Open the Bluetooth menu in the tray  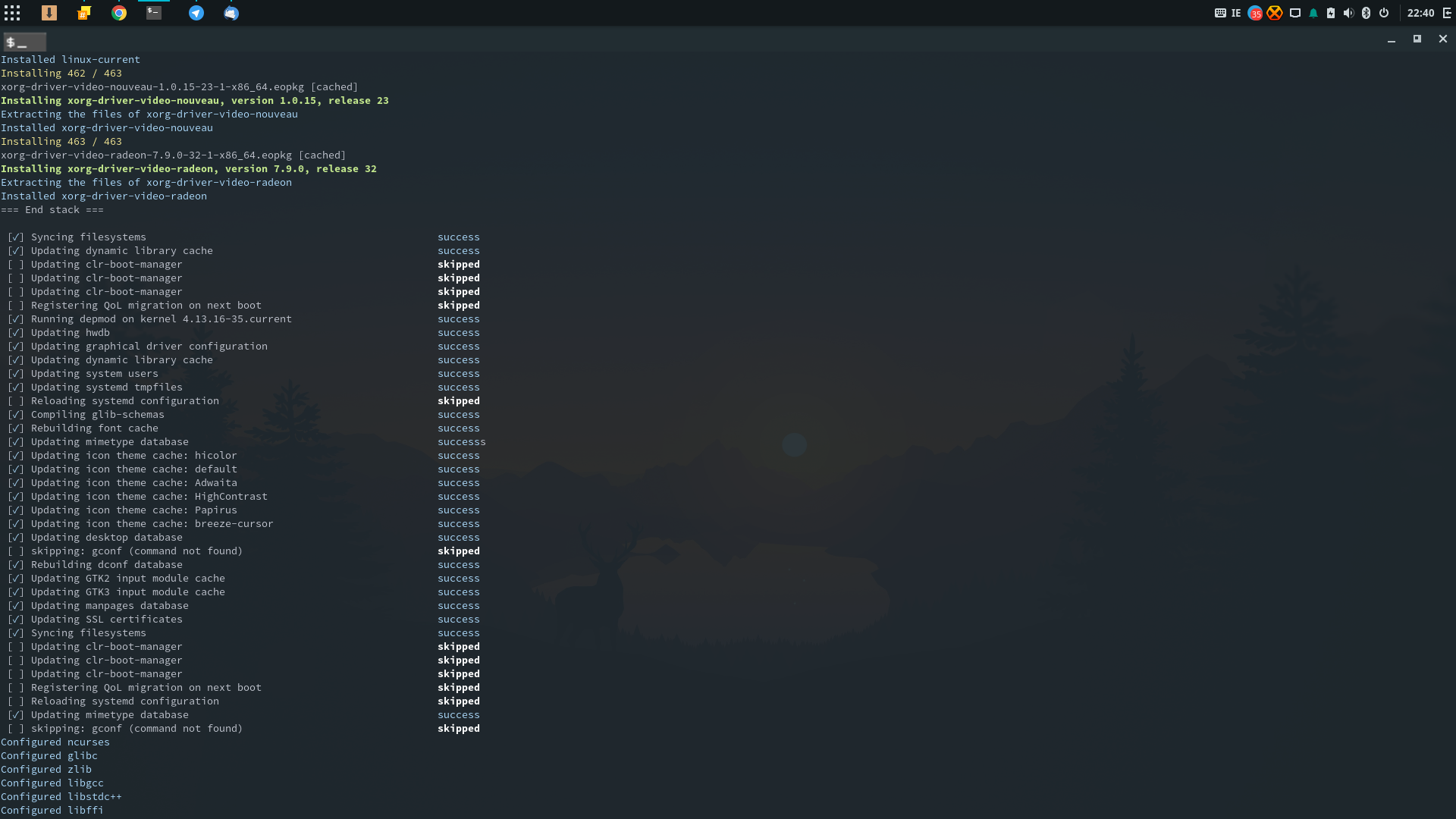[x=1367, y=13]
